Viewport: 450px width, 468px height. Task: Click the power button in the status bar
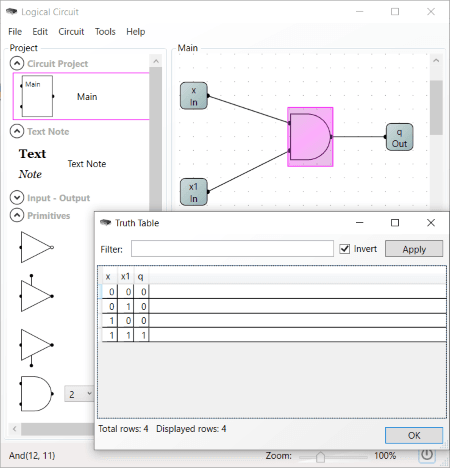coord(427,455)
